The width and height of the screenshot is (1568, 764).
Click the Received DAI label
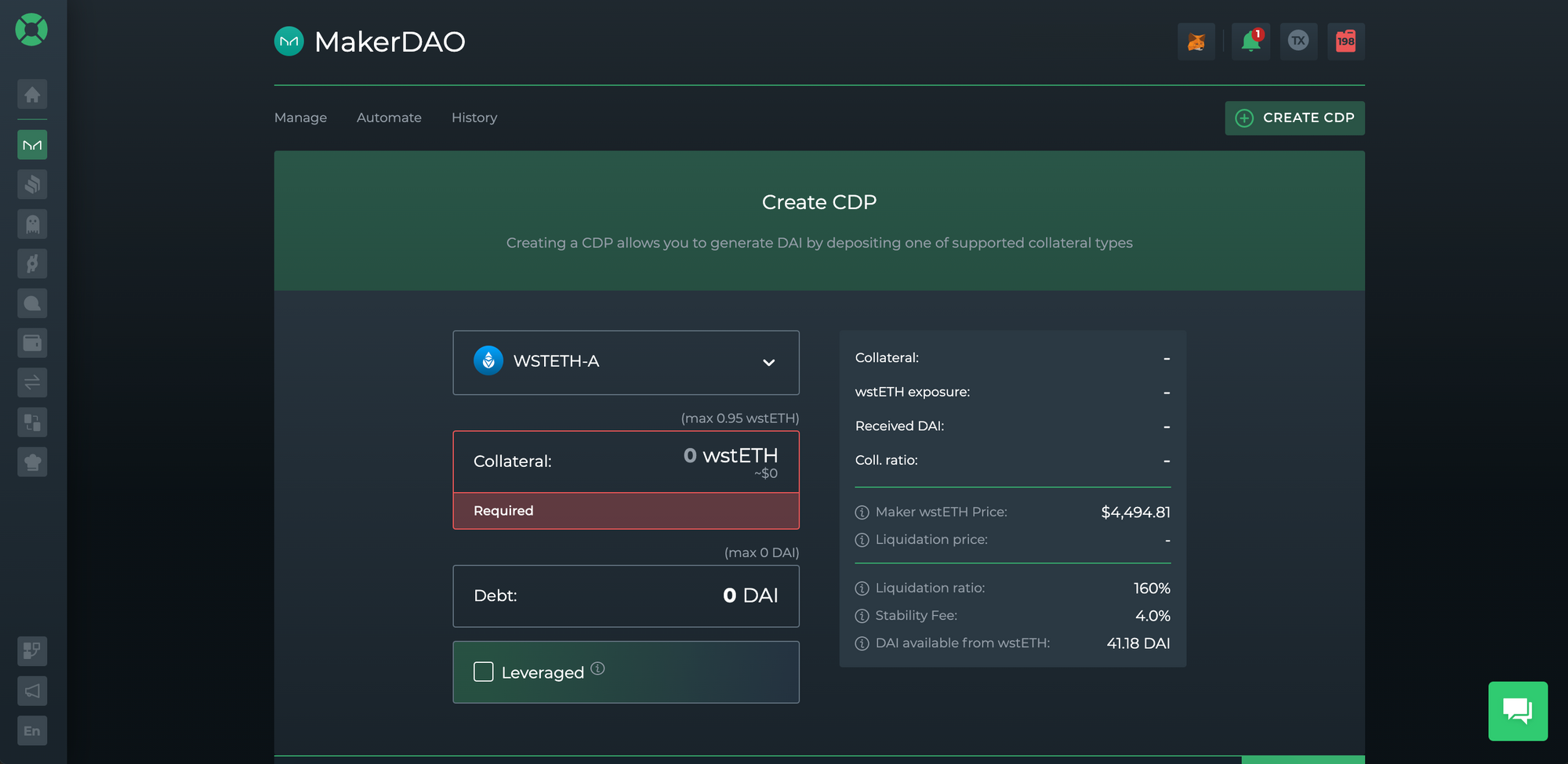point(900,426)
